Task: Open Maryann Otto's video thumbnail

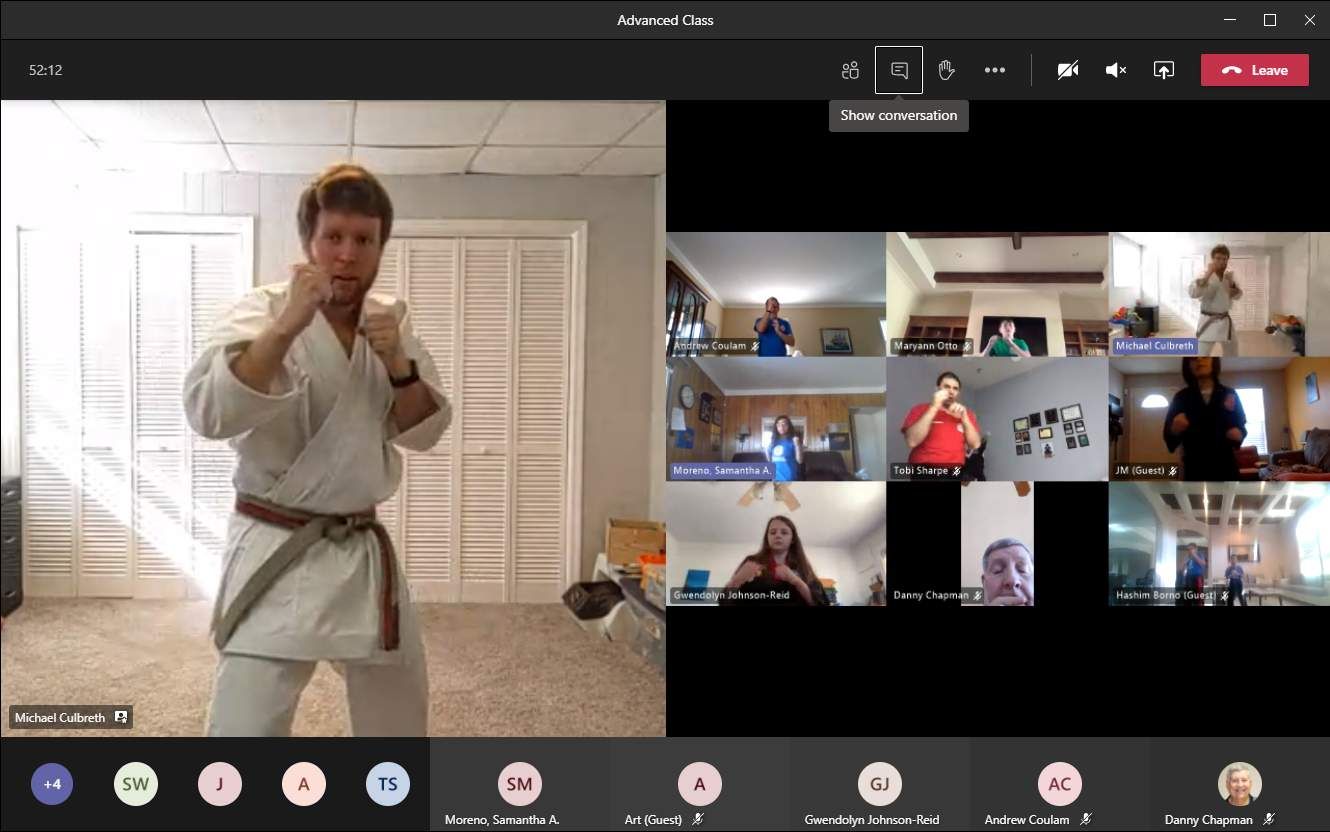Action: coord(996,294)
